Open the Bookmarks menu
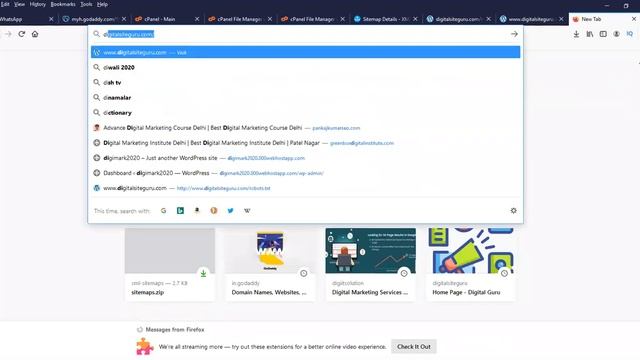 [x=63, y=4]
